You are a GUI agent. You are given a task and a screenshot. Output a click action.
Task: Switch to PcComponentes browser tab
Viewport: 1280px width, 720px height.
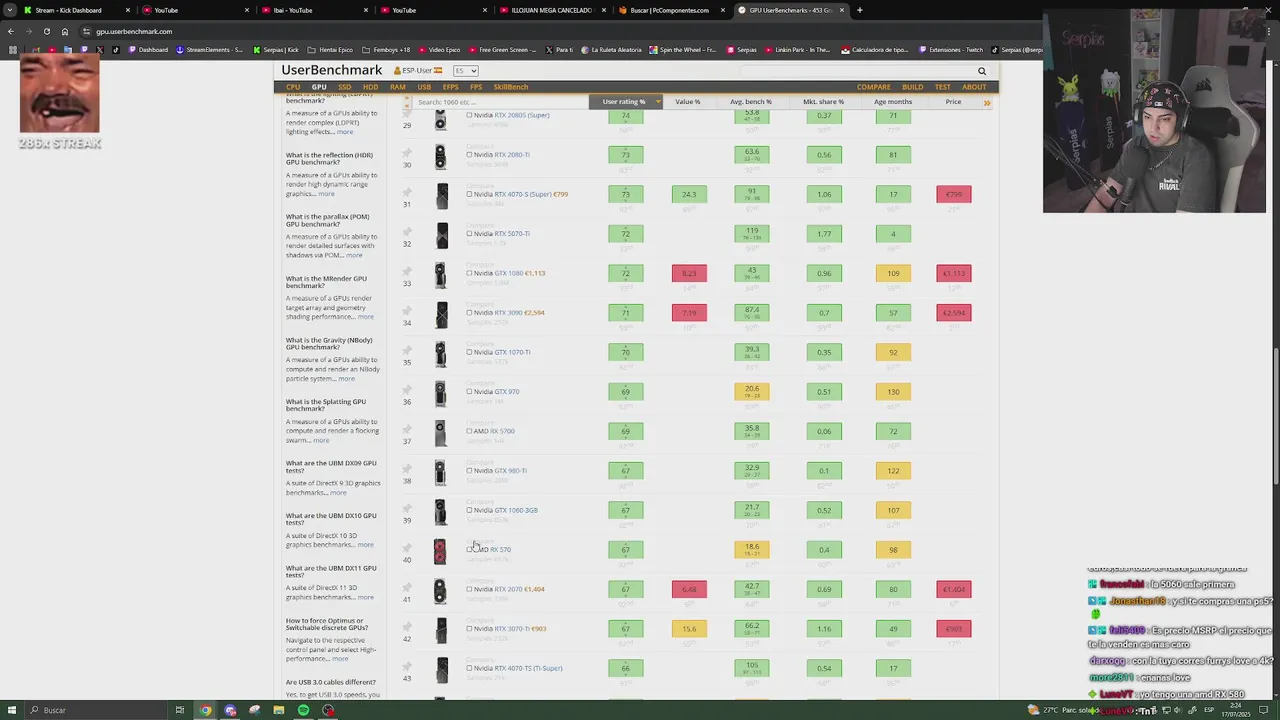pos(669,10)
